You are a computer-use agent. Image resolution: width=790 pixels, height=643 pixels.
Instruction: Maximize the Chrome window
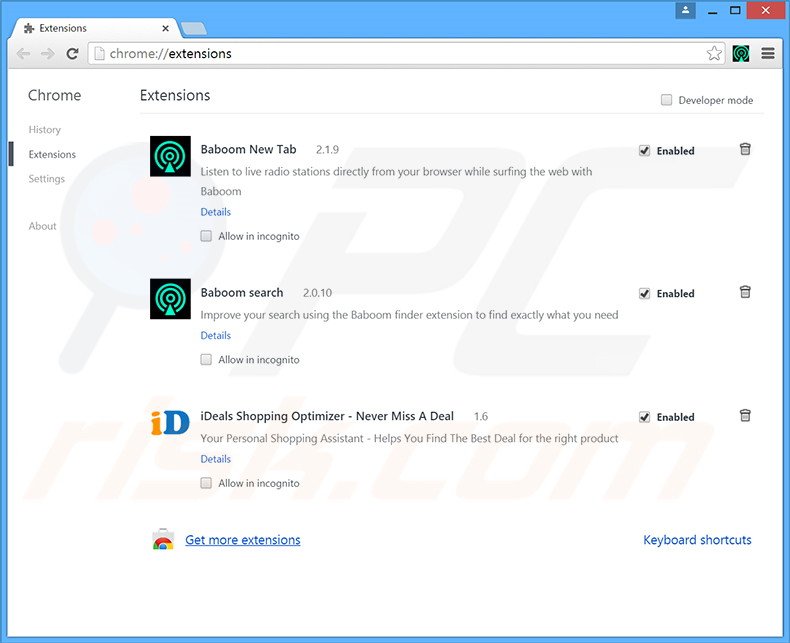click(x=736, y=10)
